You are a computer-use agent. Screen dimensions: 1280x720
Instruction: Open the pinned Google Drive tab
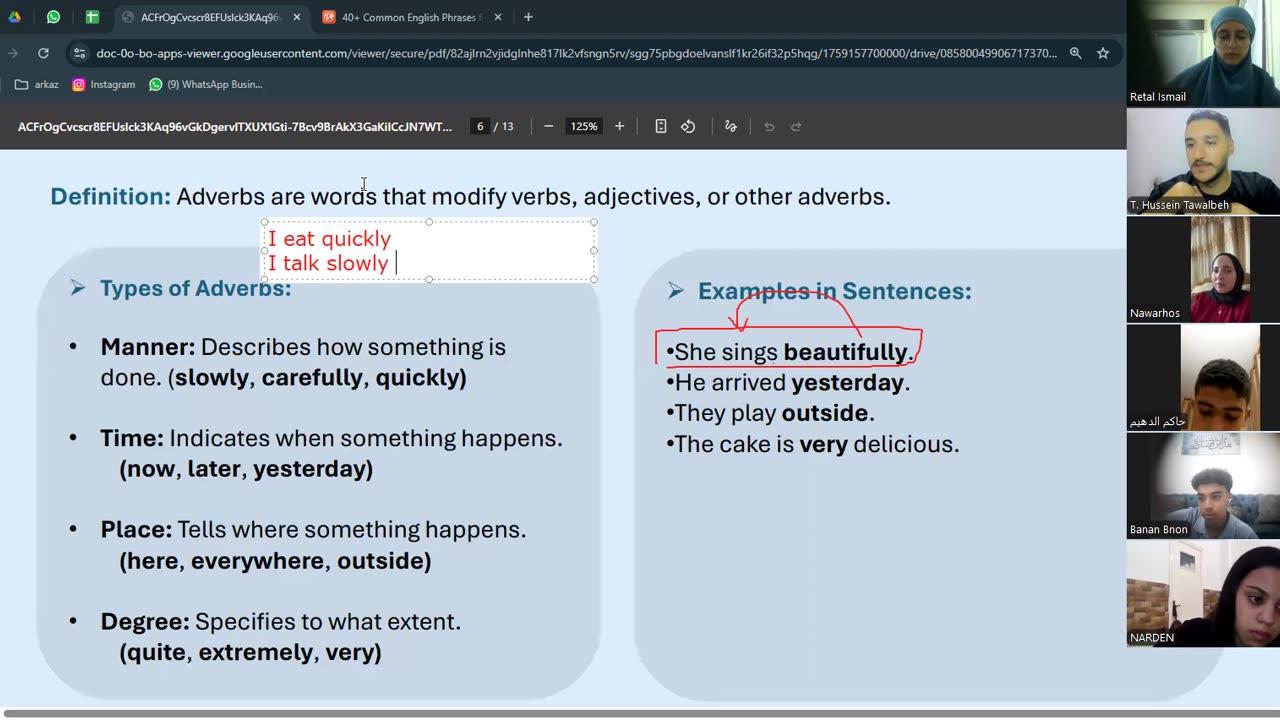point(15,17)
